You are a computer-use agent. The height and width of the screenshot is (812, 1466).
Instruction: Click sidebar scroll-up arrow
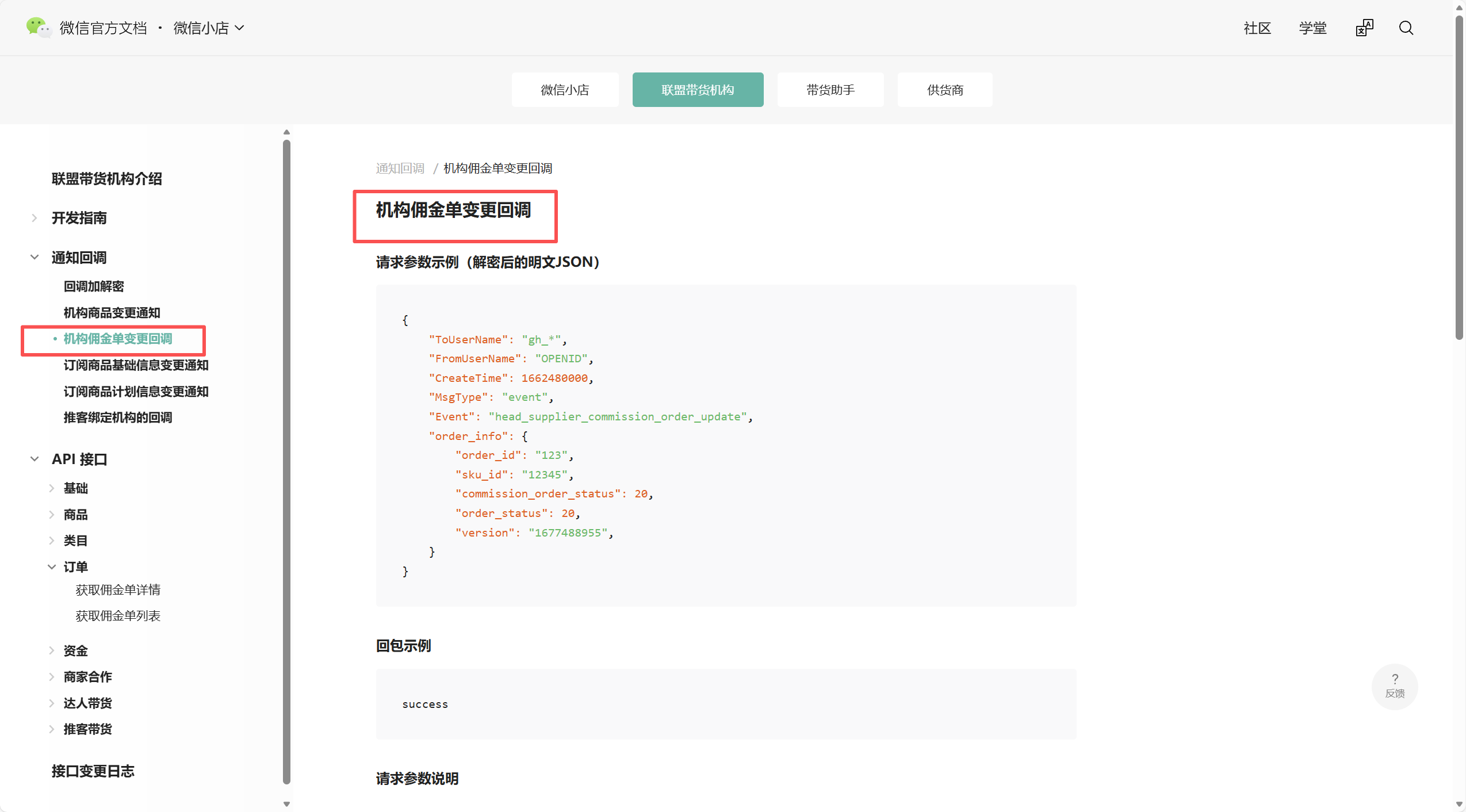point(286,132)
